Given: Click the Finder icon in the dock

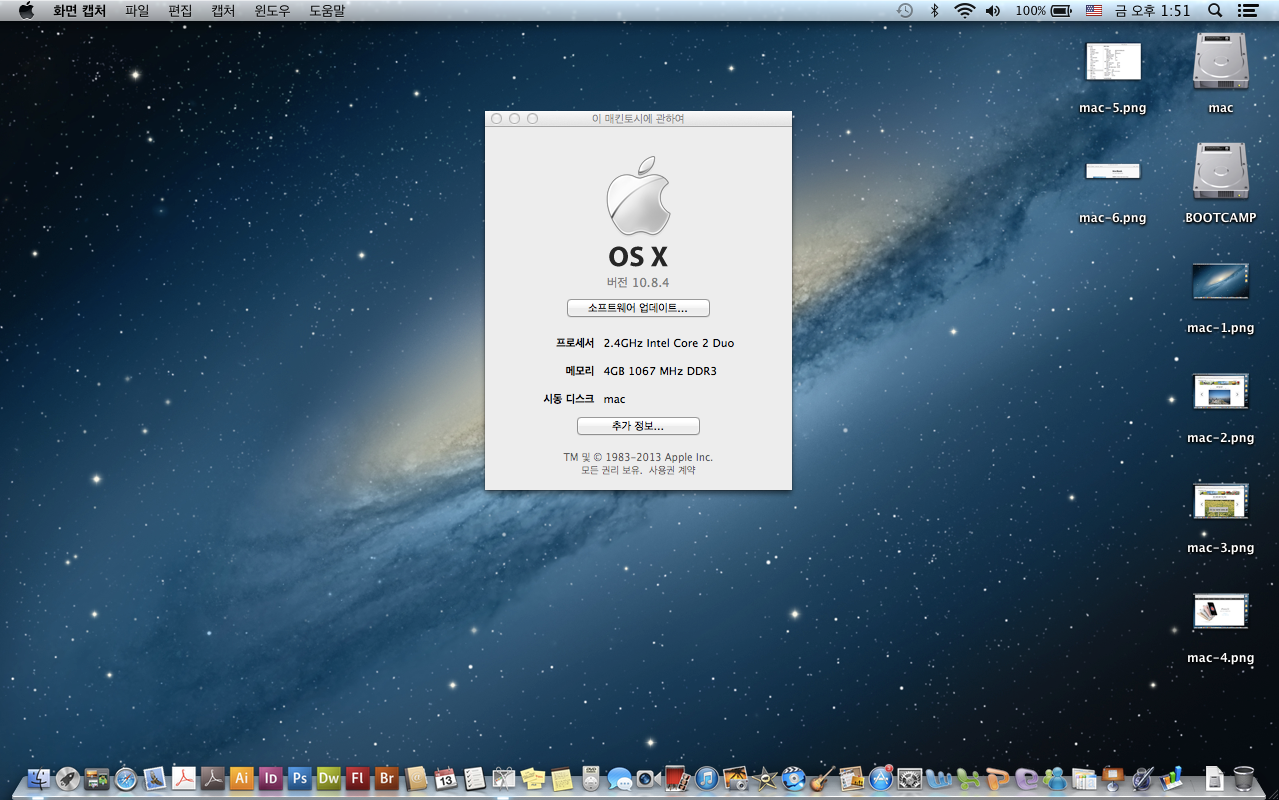Looking at the screenshot, I should [39, 778].
